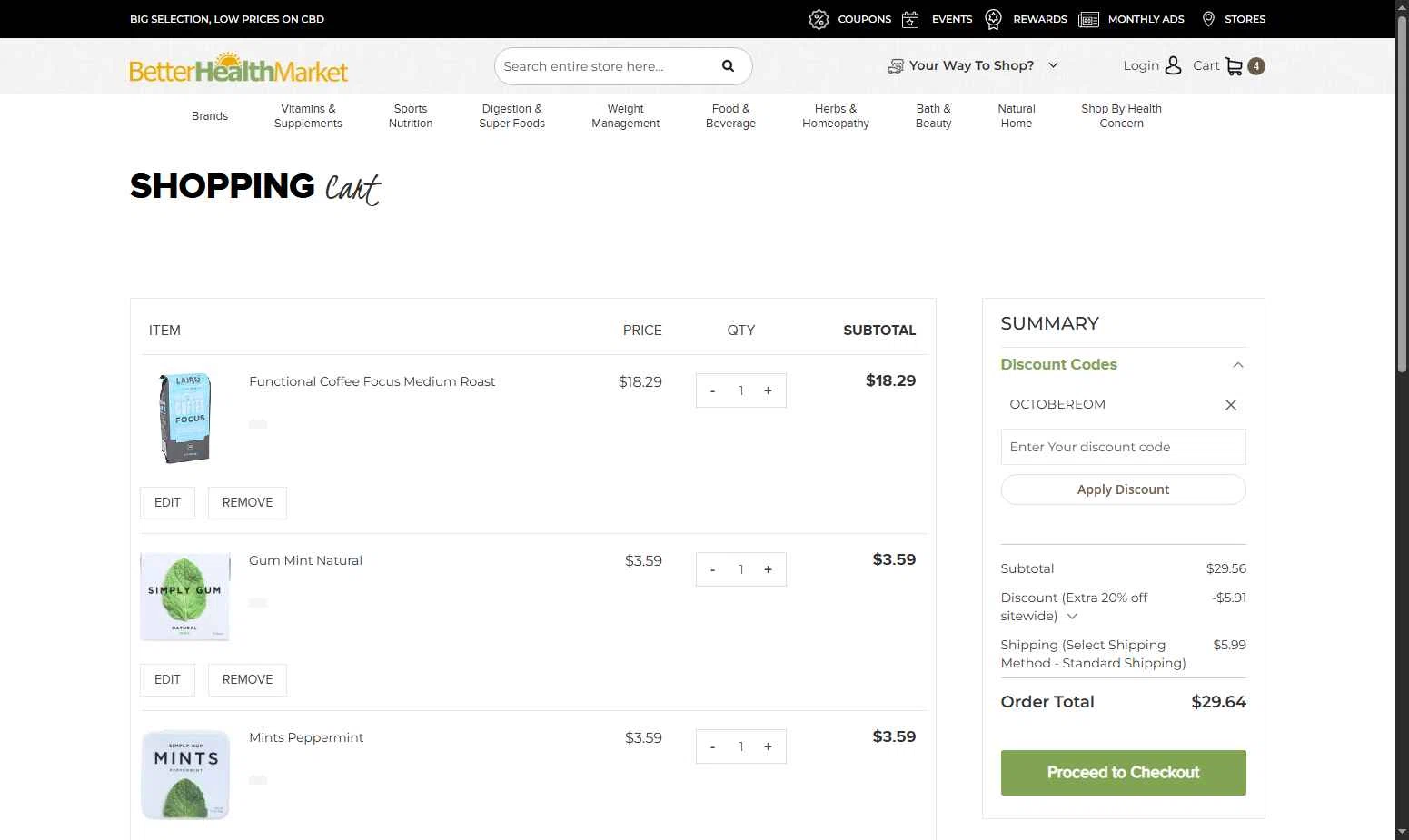1409x840 pixels.
Task: Click the Mints Peppermint quantity field
Action: pyautogui.click(x=741, y=746)
